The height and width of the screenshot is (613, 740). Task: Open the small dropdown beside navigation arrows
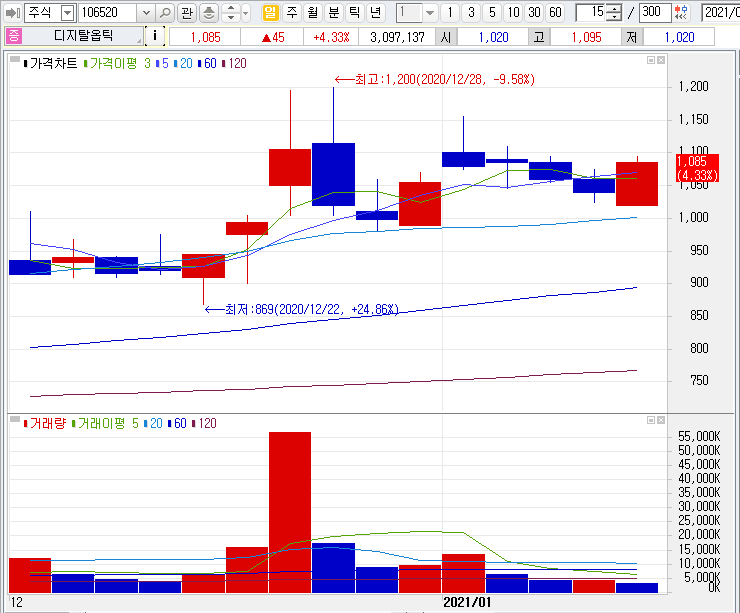click(246, 13)
